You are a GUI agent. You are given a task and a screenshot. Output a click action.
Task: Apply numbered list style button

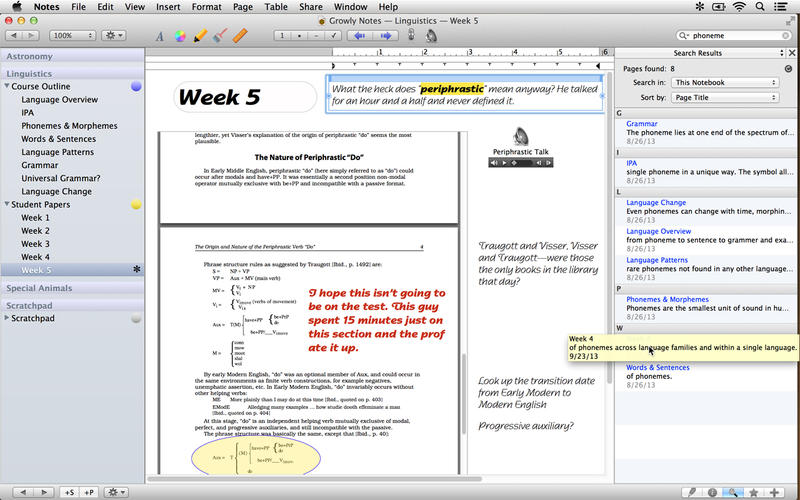pyautogui.click(x=282, y=36)
